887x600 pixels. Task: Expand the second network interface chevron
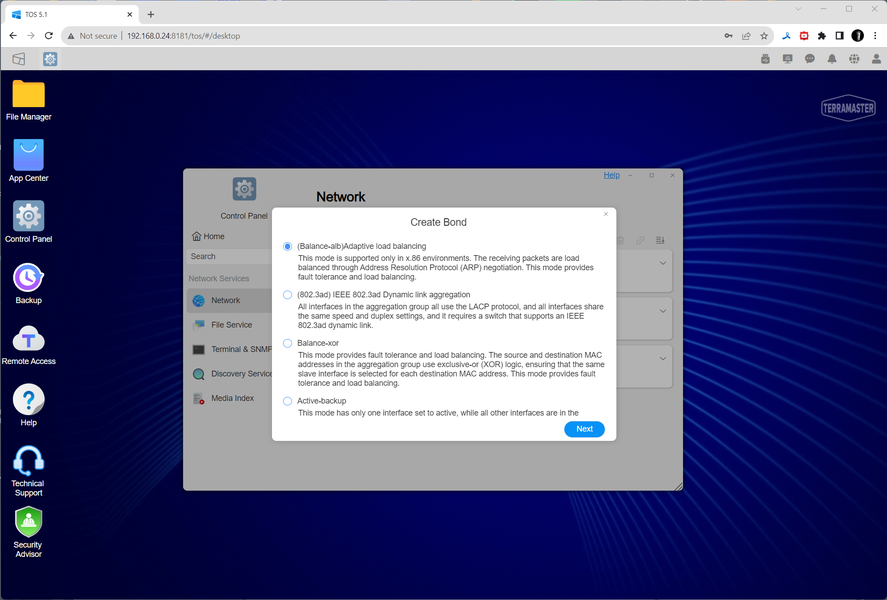pyautogui.click(x=662, y=311)
